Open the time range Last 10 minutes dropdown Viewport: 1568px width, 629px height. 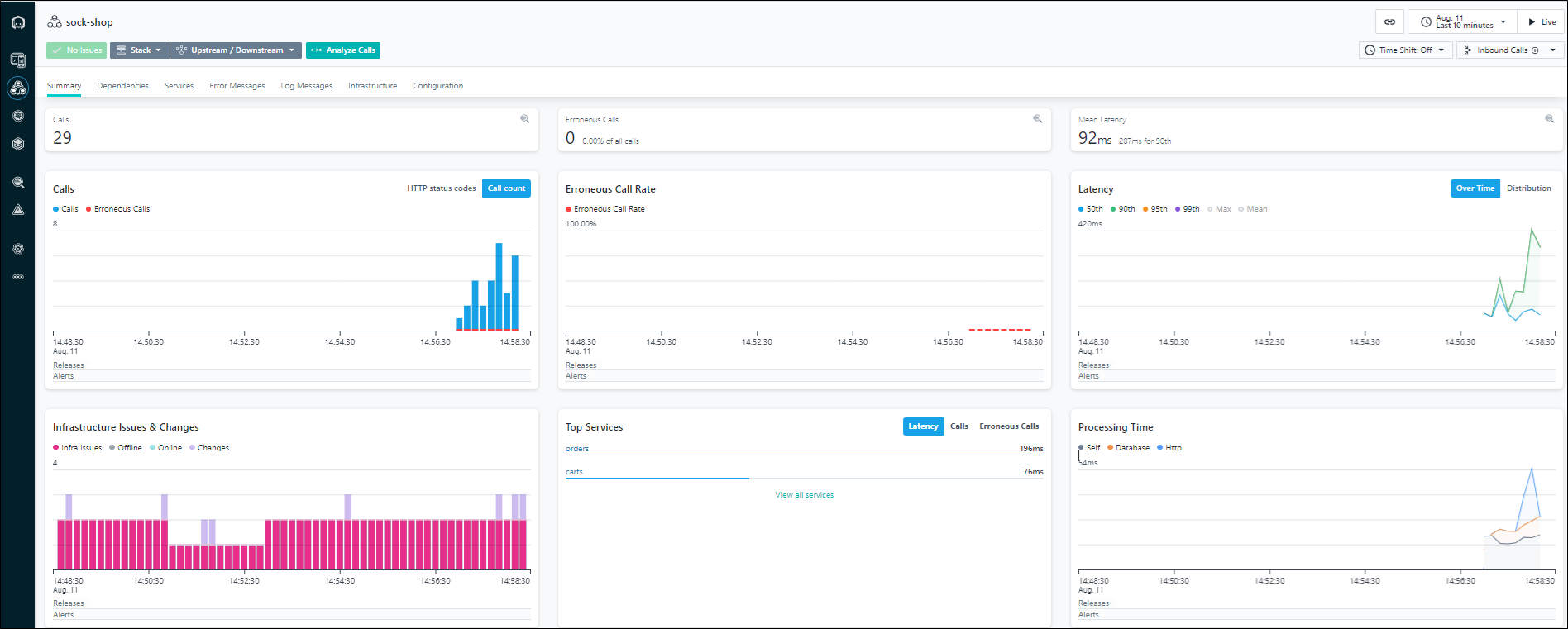click(1462, 22)
